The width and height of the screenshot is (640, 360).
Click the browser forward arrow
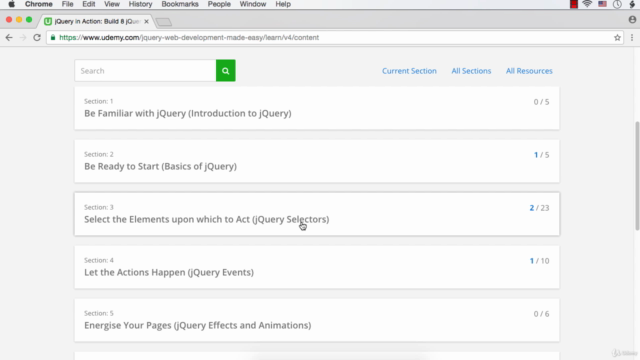pyautogui.click(x=23, y=38)
